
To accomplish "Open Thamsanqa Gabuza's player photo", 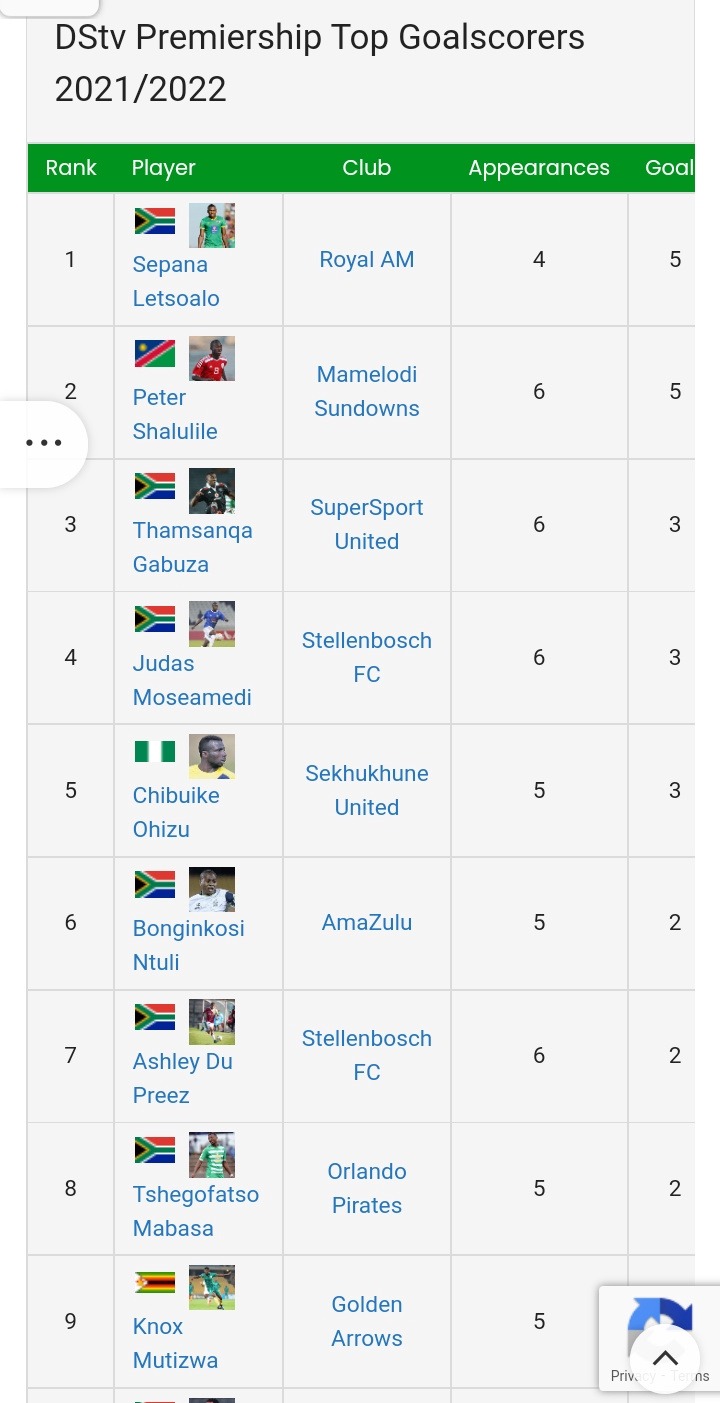I will pos(212,491).
